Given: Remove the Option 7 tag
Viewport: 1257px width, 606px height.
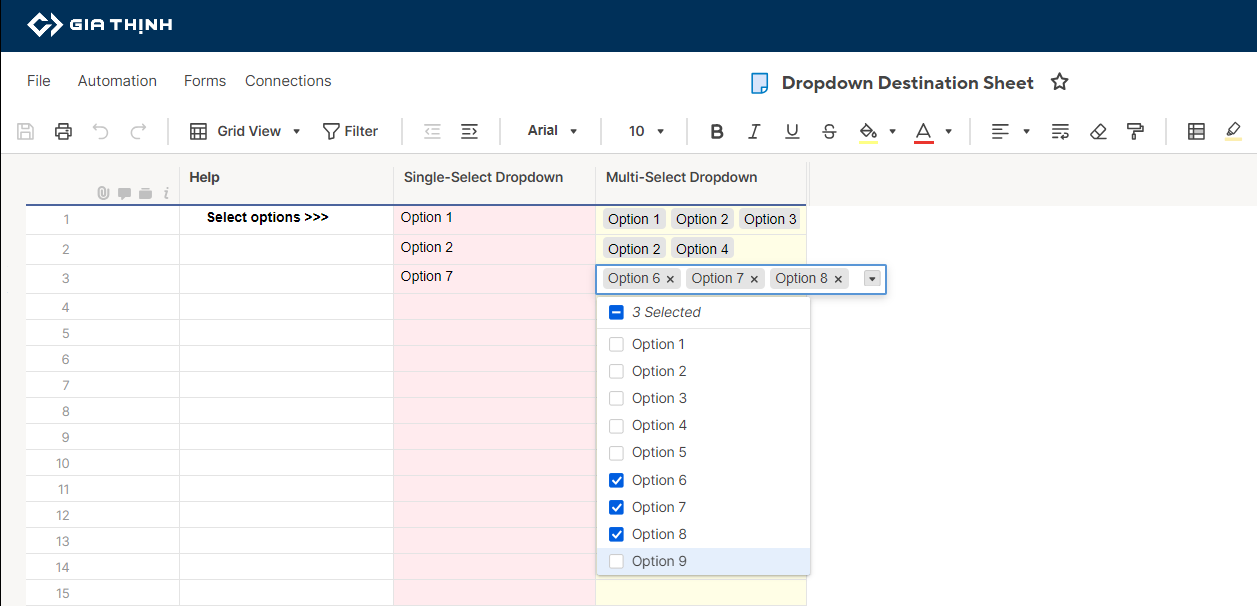Looking at the screenshot, I should click(x=754, y=279).
